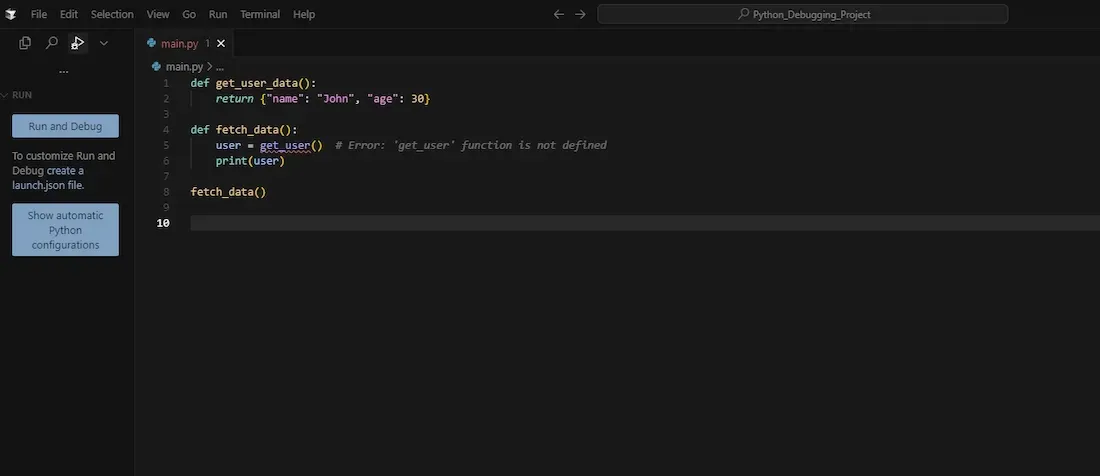Open the Go menu
The image size is (1100, 476).
[x=189, y=14]
